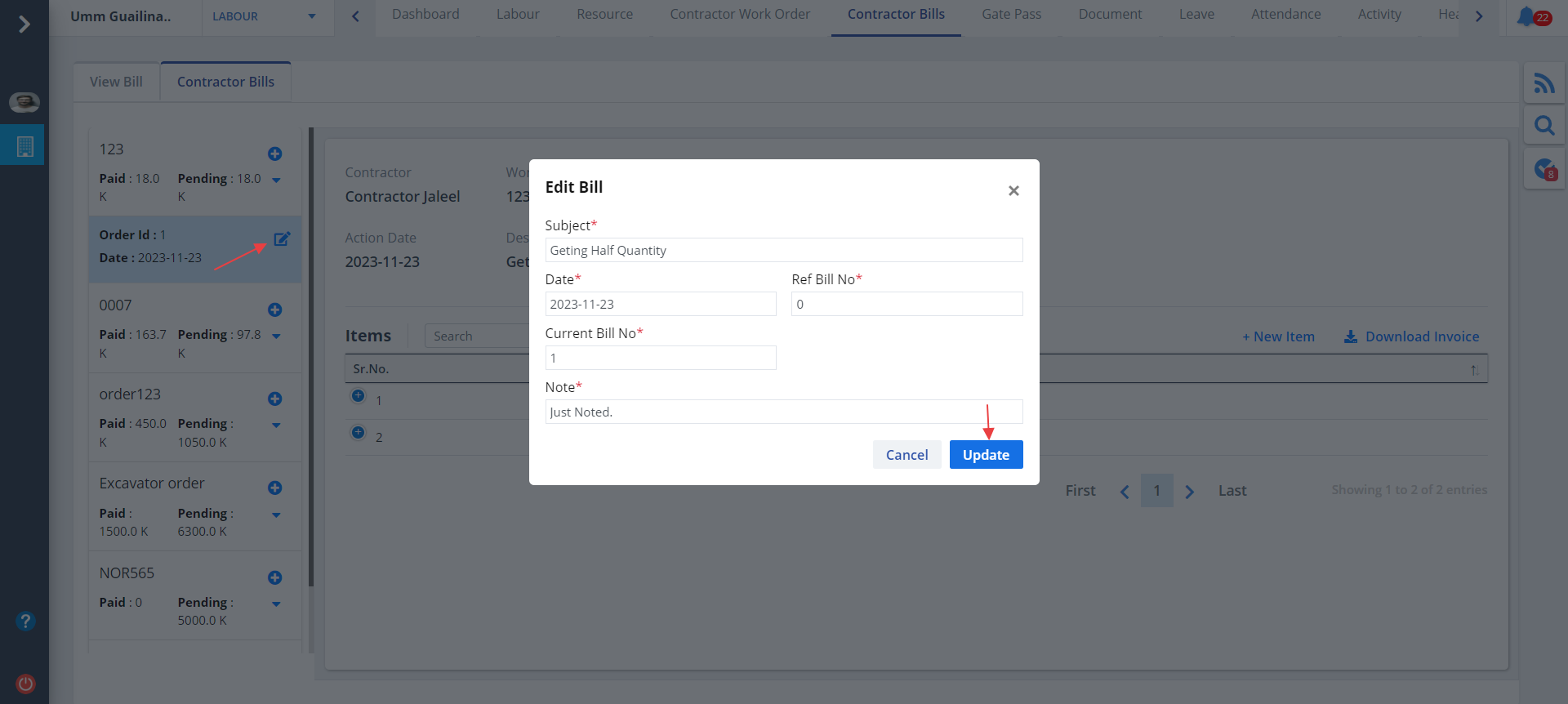Expand the 0007 order dropdown arrow

276,336
